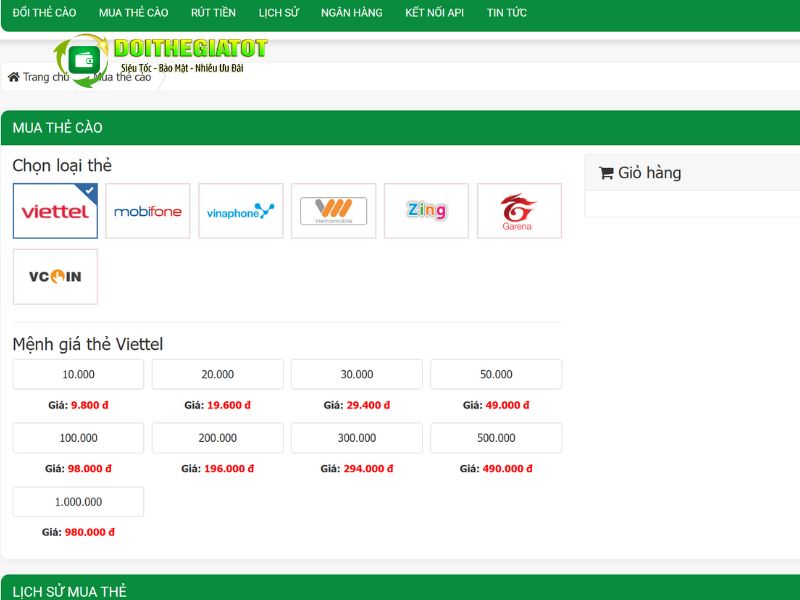Click the price text 19.600 đ
Viewport: 800px width, 600px height.
(229, 405)
